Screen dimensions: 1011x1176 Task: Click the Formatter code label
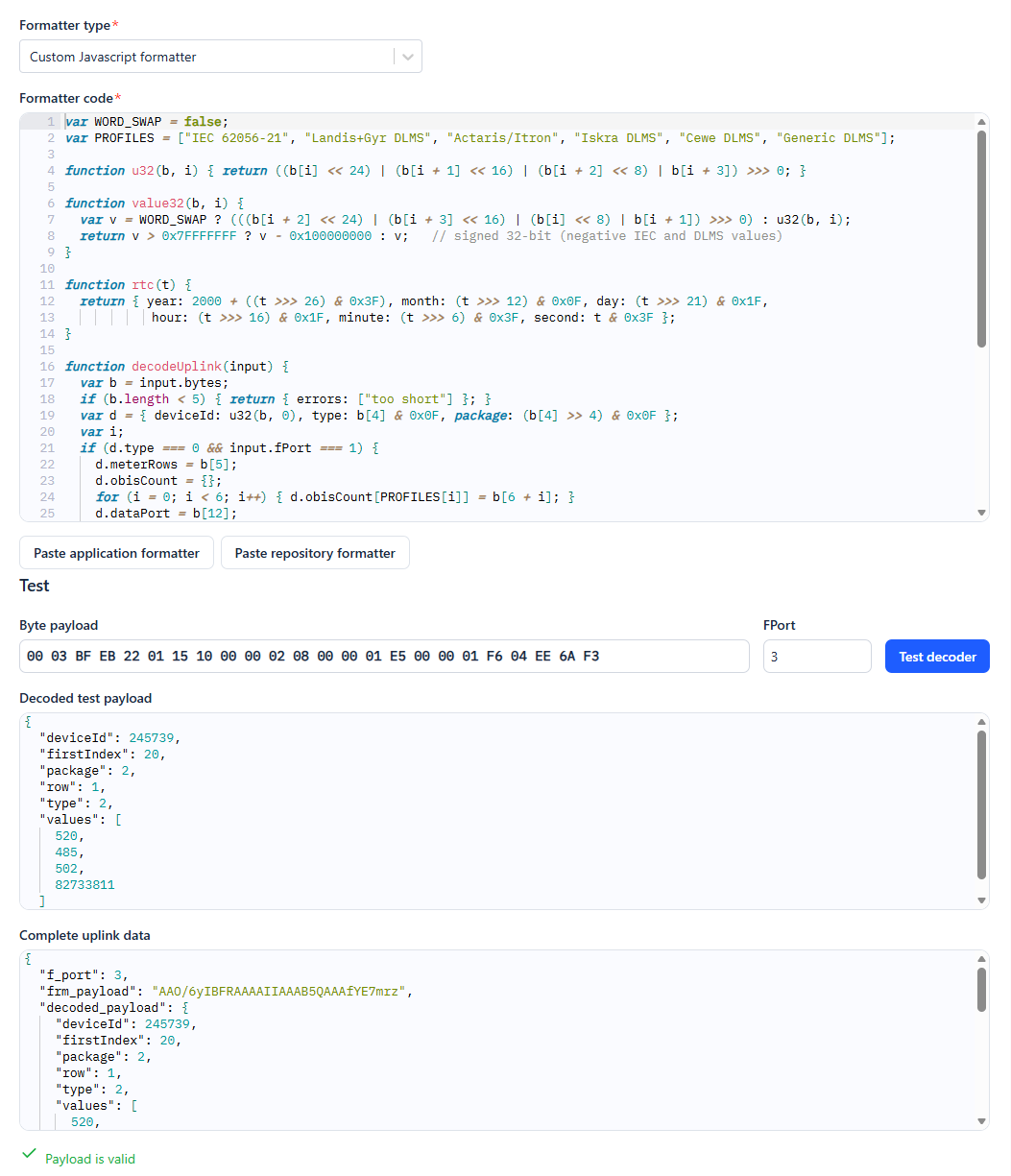[x=70, y=98]
